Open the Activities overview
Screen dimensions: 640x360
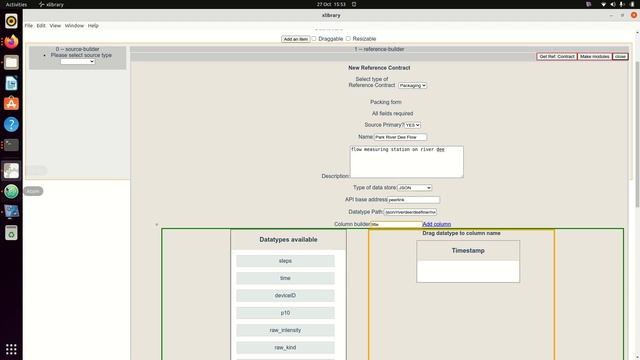16,4
